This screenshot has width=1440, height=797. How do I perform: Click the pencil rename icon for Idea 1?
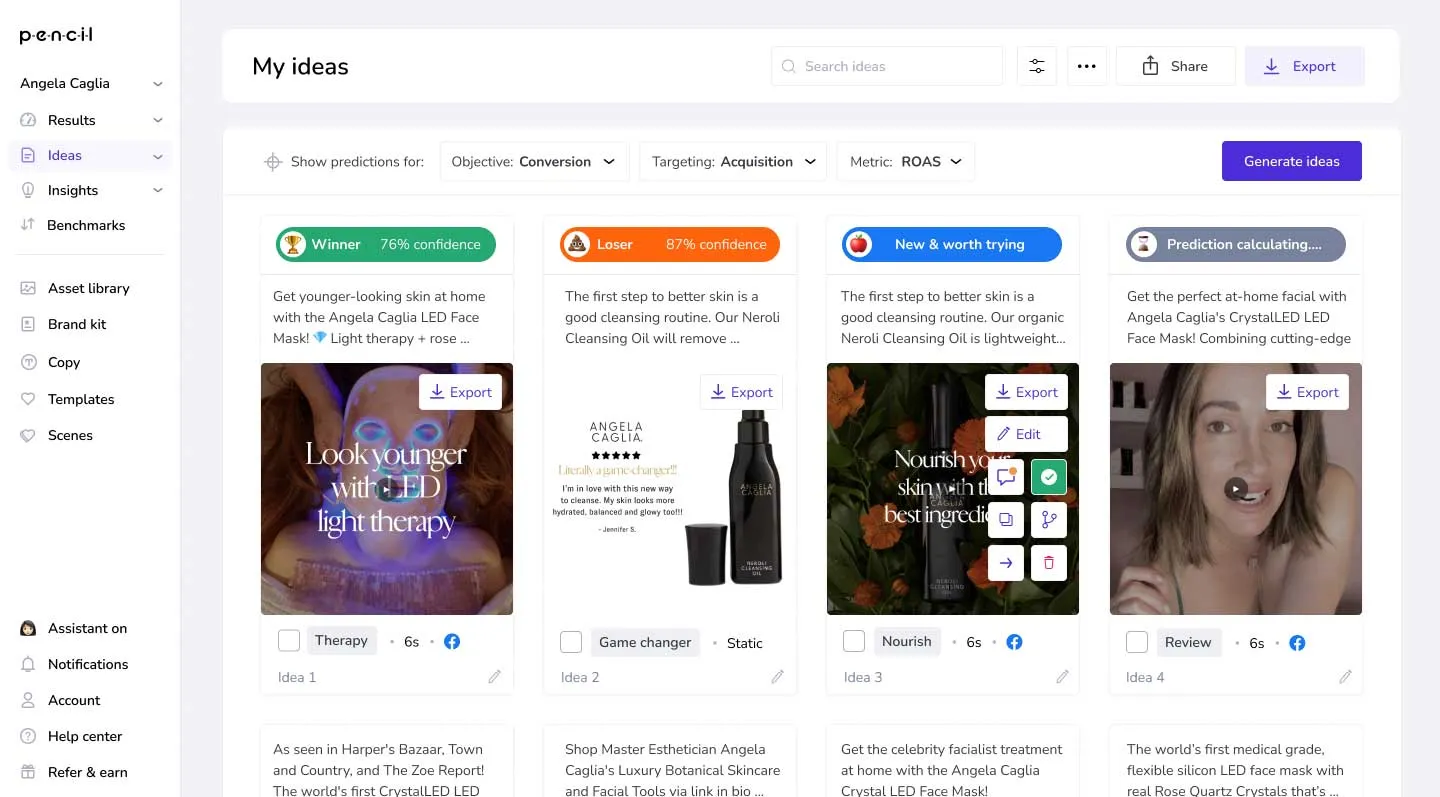[495, 677]
